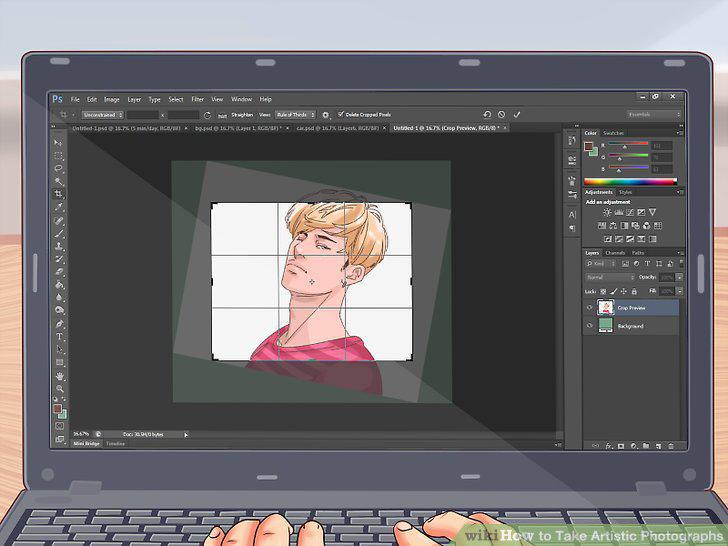Select the Crop tool in the toolbox
This screenshot has width=728, height=546.
click(x=58, y=194)
